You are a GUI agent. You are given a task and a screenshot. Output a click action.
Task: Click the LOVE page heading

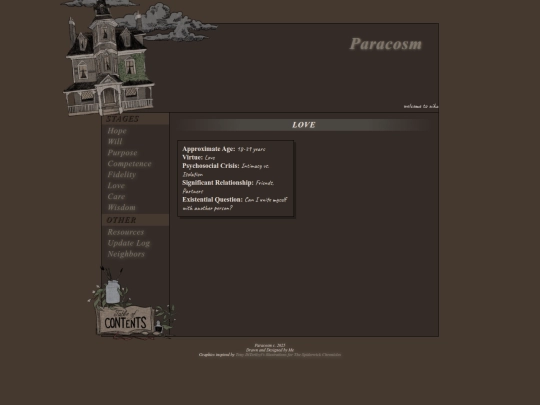click(x=303, y=125)
